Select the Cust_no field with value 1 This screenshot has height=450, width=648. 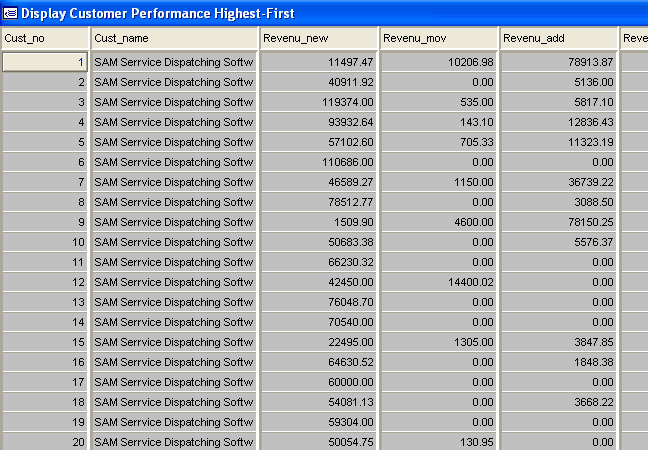coord(45,62)
